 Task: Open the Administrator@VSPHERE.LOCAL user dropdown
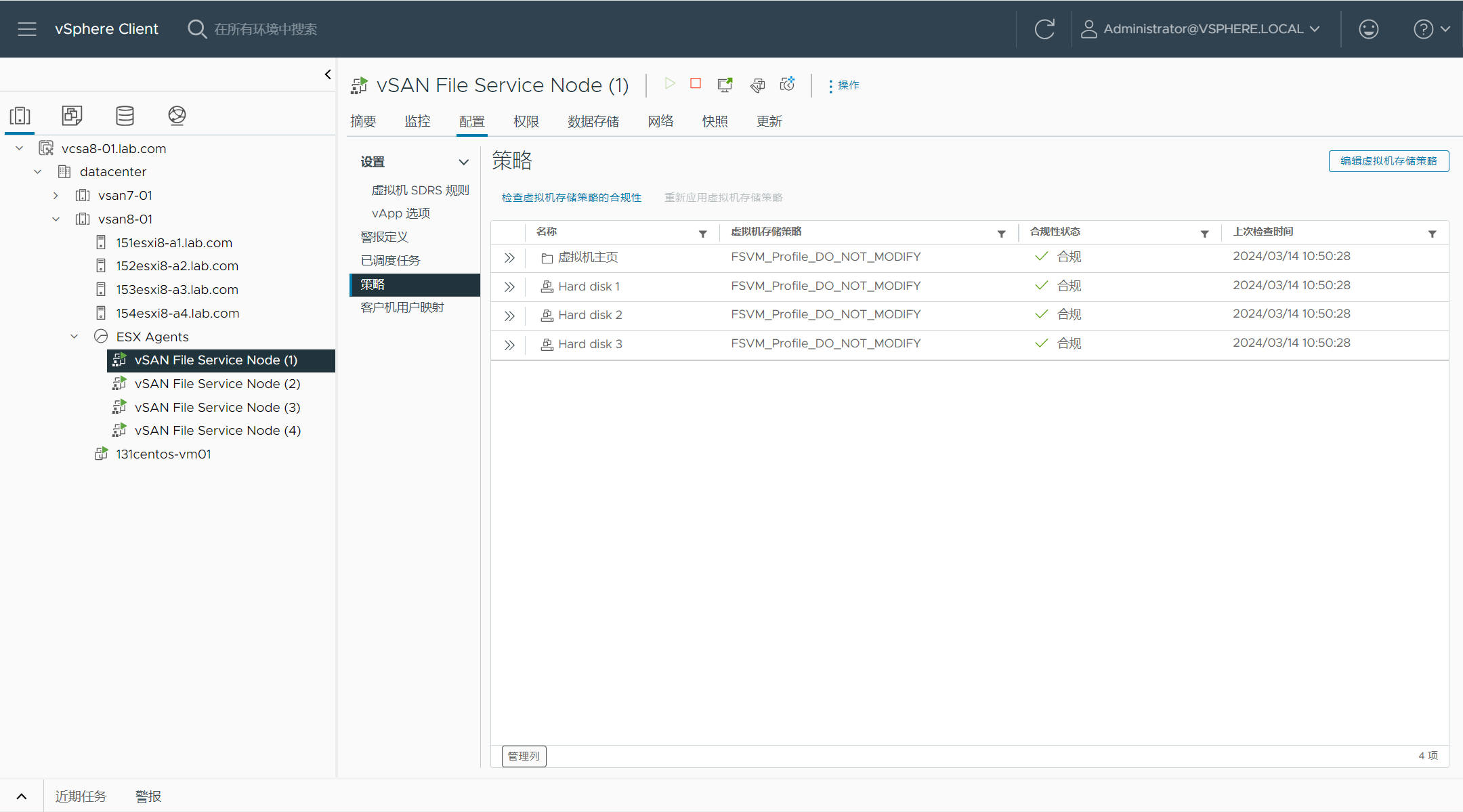[1200, 29]
